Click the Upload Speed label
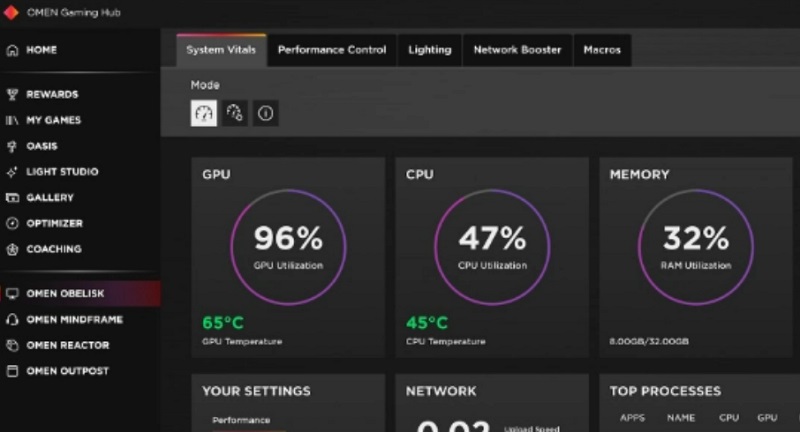This screenshot has width=800, height=432. pos(532,428)
